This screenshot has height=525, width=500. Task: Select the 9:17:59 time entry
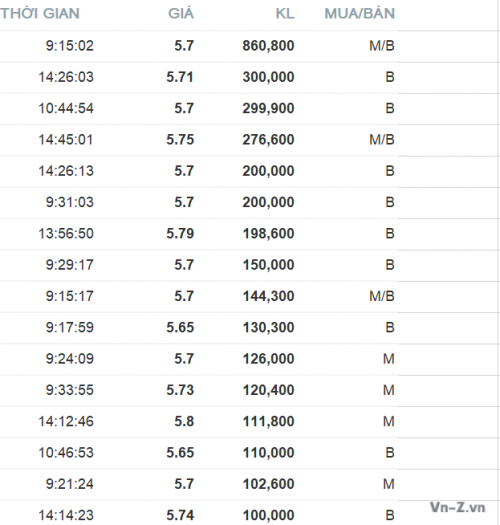[70, 327]
